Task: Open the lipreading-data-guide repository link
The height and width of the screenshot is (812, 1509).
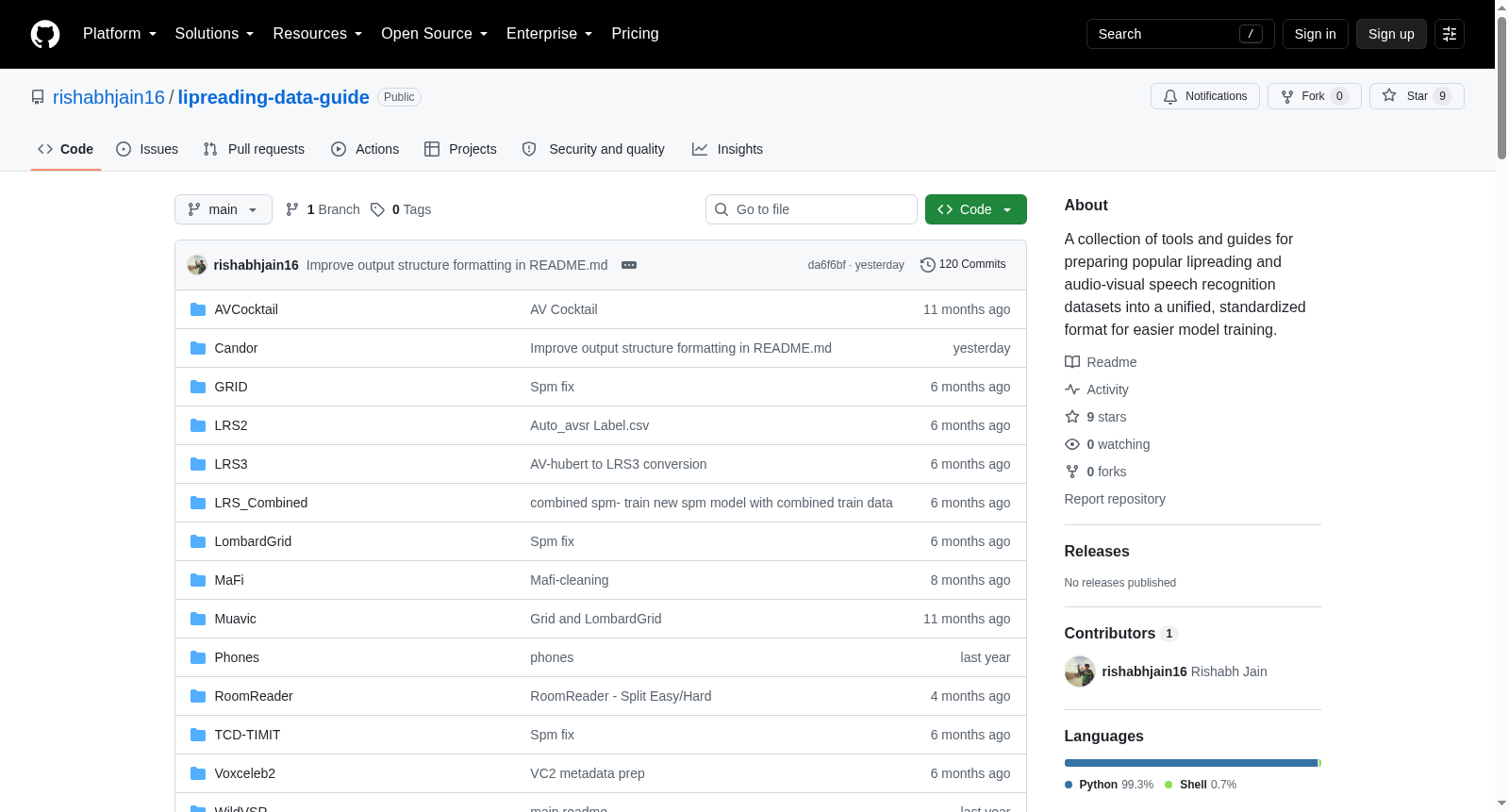Action: [274, 97]
